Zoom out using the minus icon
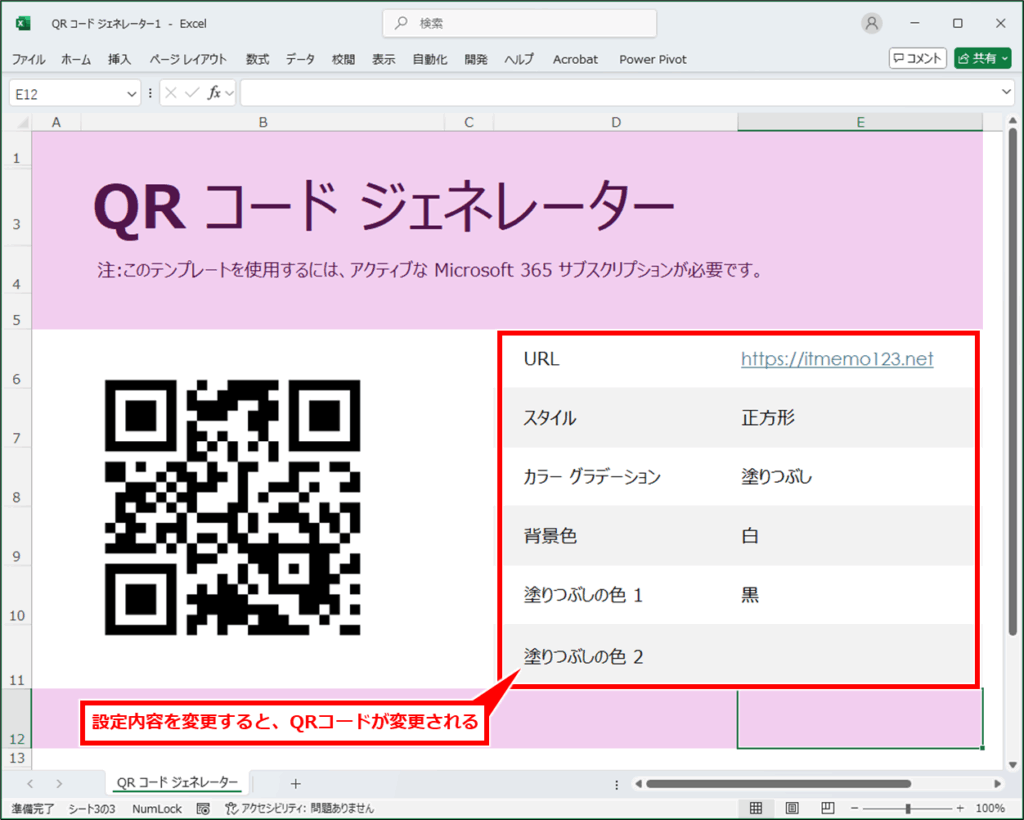The image size is (1024, 820). coord(855,807)
